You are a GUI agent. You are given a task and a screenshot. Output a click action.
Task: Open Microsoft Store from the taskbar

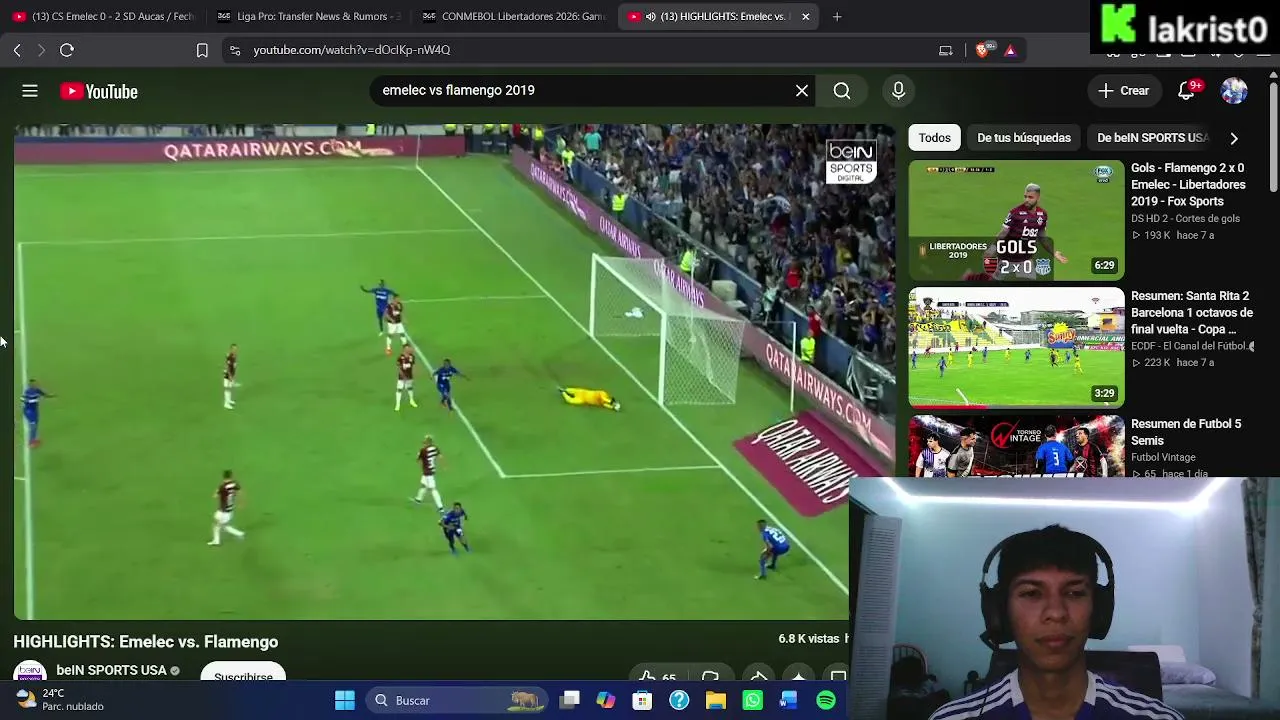coord(642,701)
